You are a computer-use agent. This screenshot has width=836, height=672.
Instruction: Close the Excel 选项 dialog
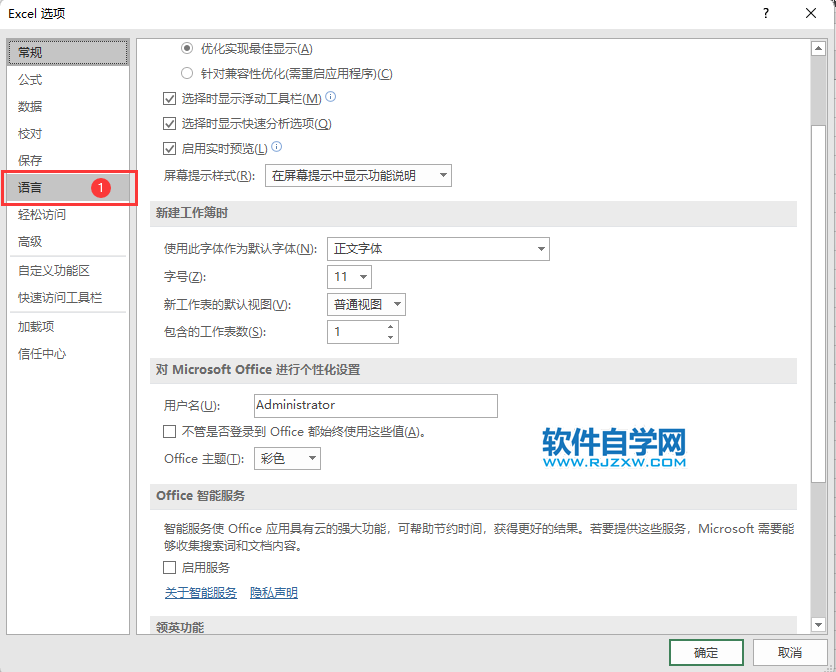click(x=811, y=13)
